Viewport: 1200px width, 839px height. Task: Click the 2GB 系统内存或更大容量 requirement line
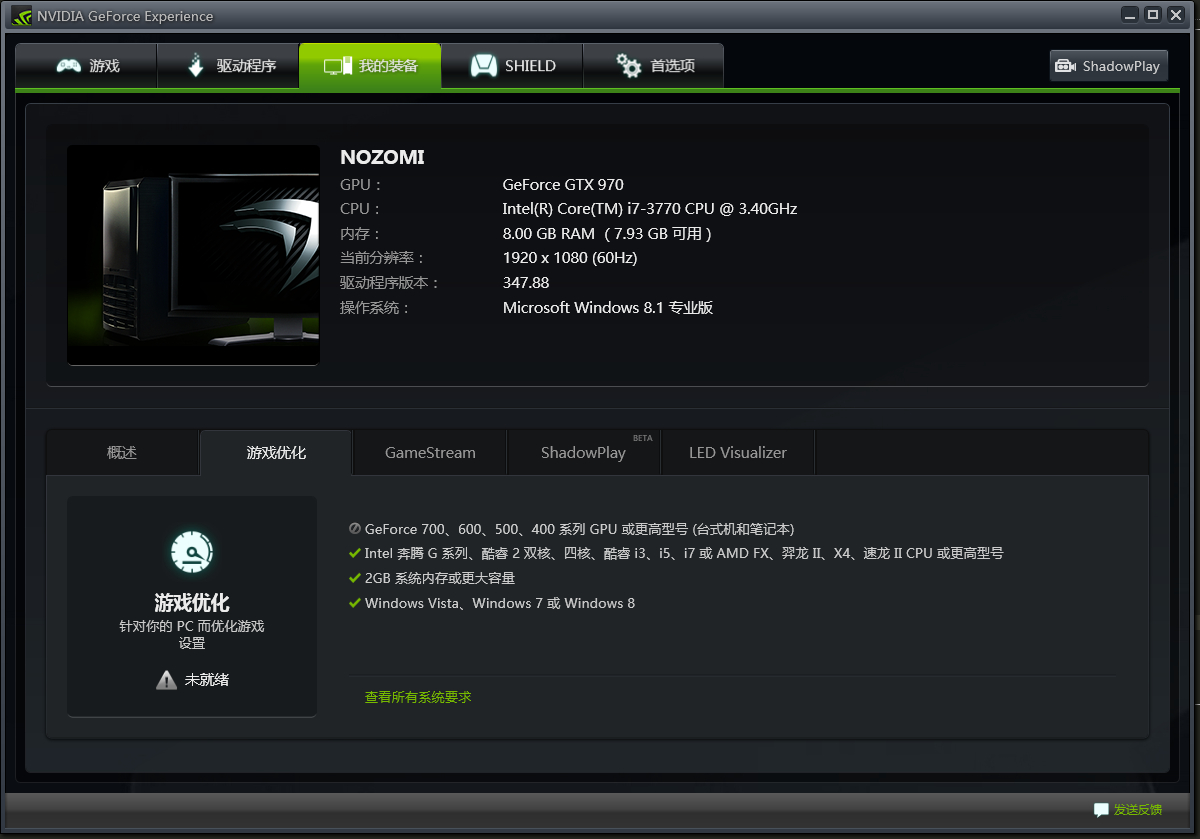pyautogui.click(x=440, y=578)
